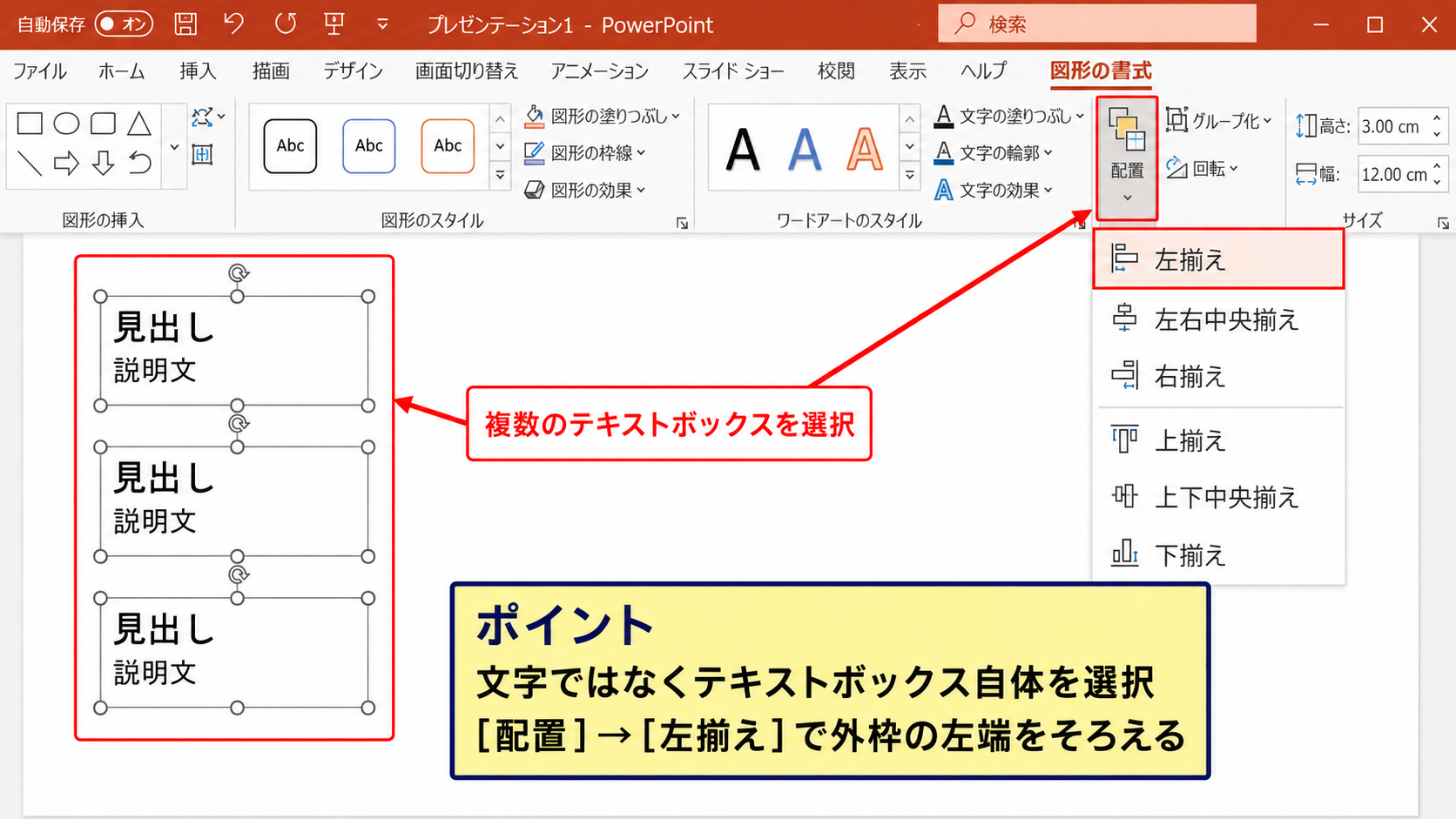Toggle the AutoSave switch

(124, 24)
